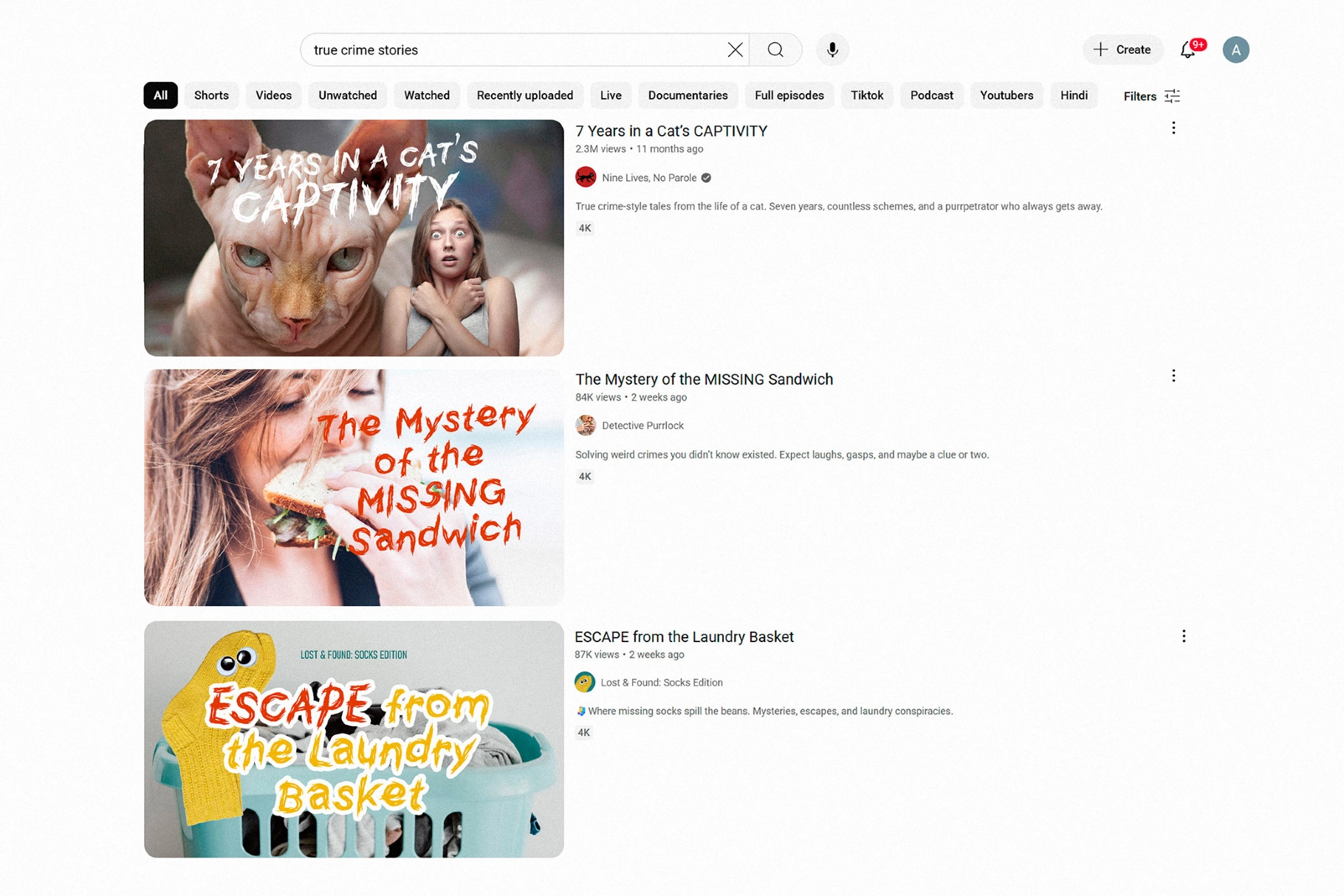Open Nine Lives, No Parole channel avatar
The width and height of the screenshot is (1344, 896).
click(586, 178)
